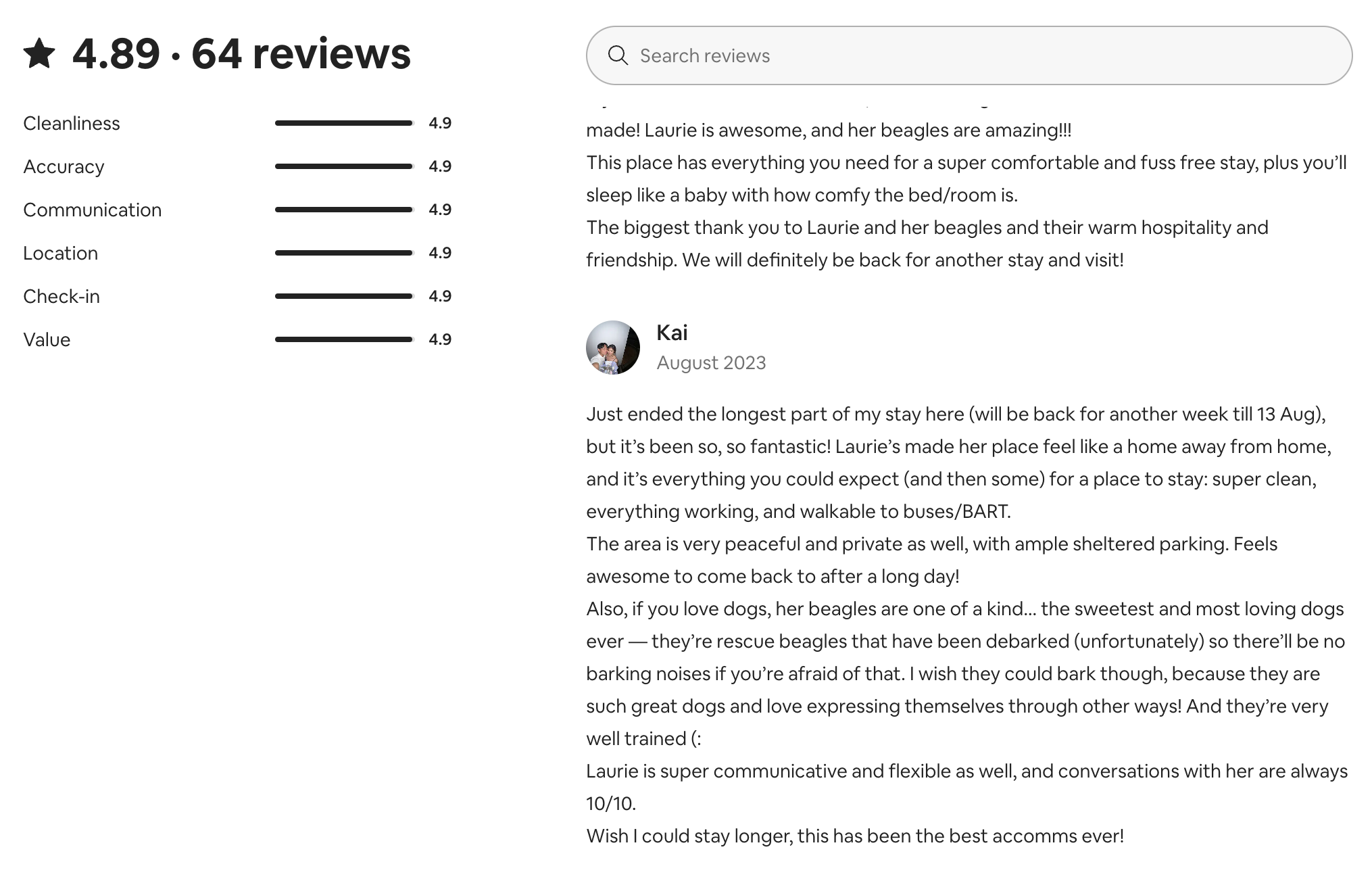Click the 4.9 score next to Value

pos(440,339)
